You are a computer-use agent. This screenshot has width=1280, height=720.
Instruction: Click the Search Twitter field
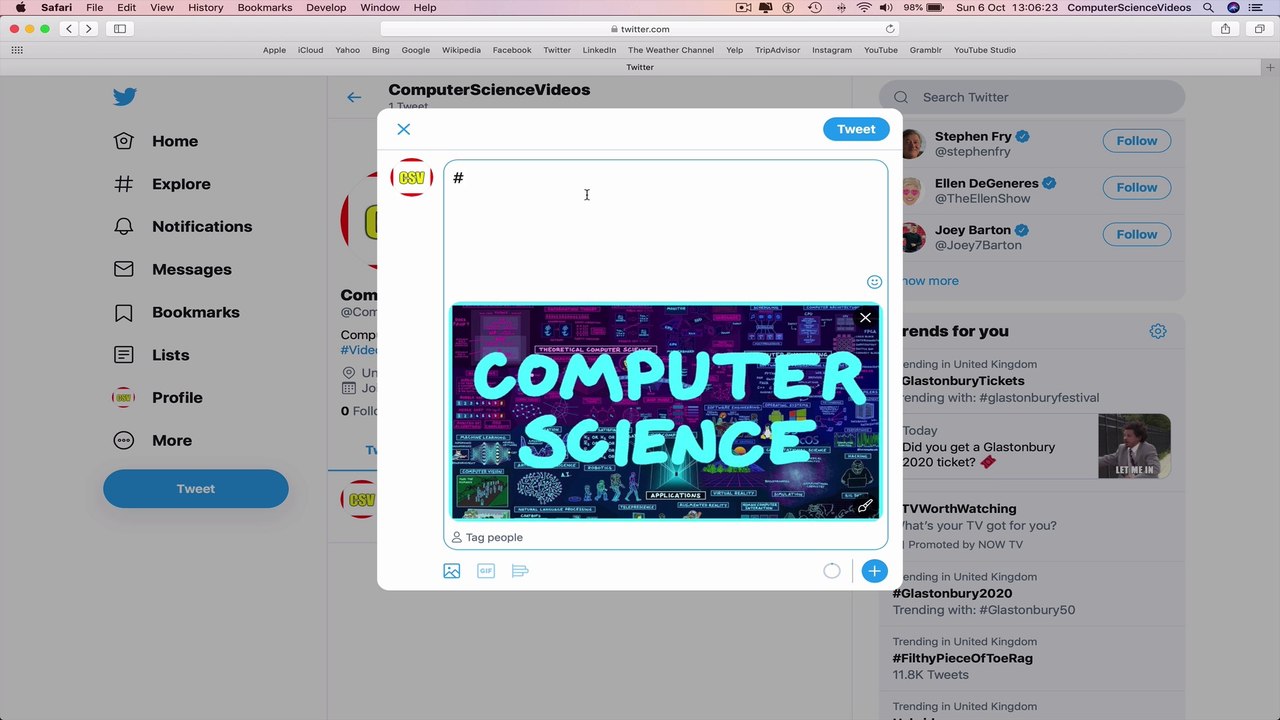coord(1032,97)
